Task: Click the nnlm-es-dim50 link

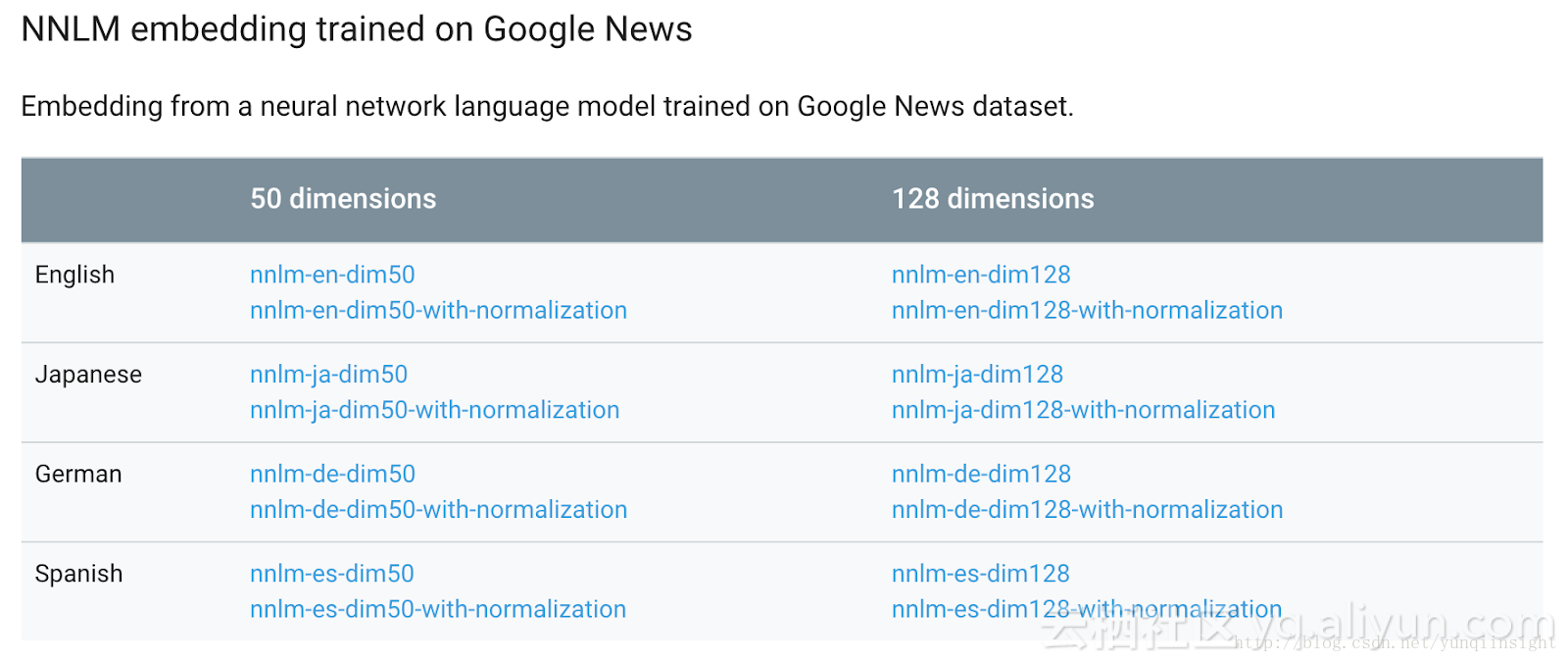Action: pyautogui.click(x=331, y=574)
